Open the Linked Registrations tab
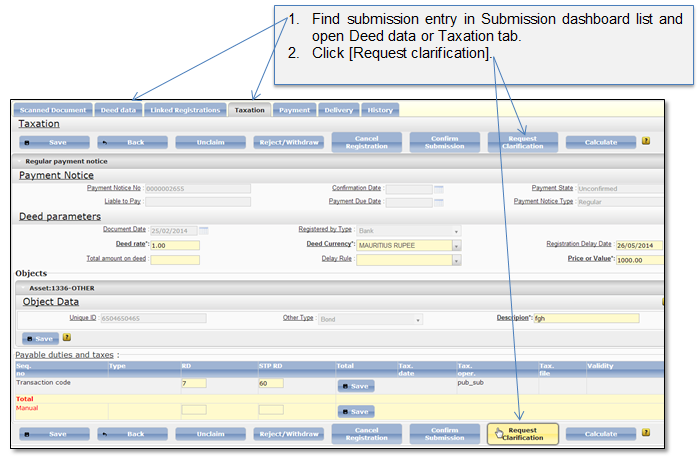The image size is (699, 461). tap(185, 110)
